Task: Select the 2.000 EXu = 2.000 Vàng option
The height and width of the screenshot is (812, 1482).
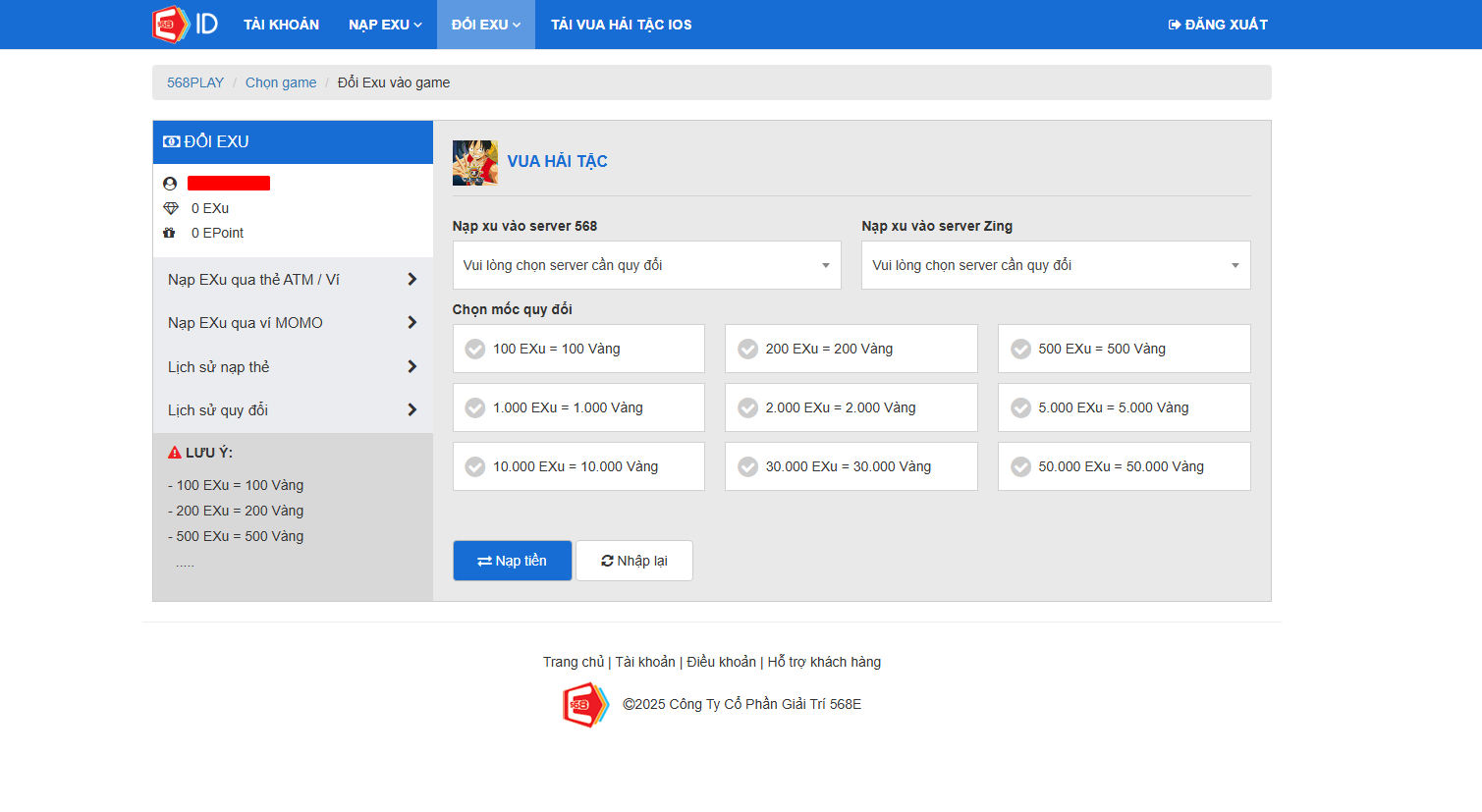Action: click(851, 407)
